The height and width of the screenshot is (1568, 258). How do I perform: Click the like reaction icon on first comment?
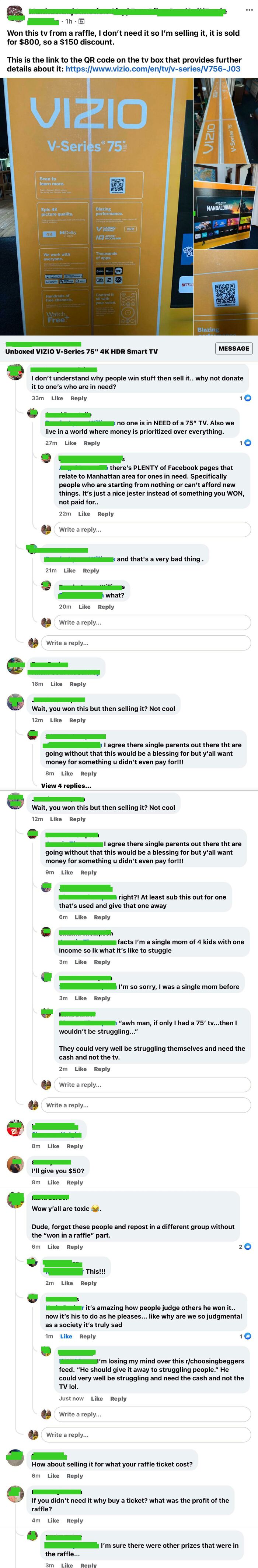pyautogui.click(x=248, y=398)
